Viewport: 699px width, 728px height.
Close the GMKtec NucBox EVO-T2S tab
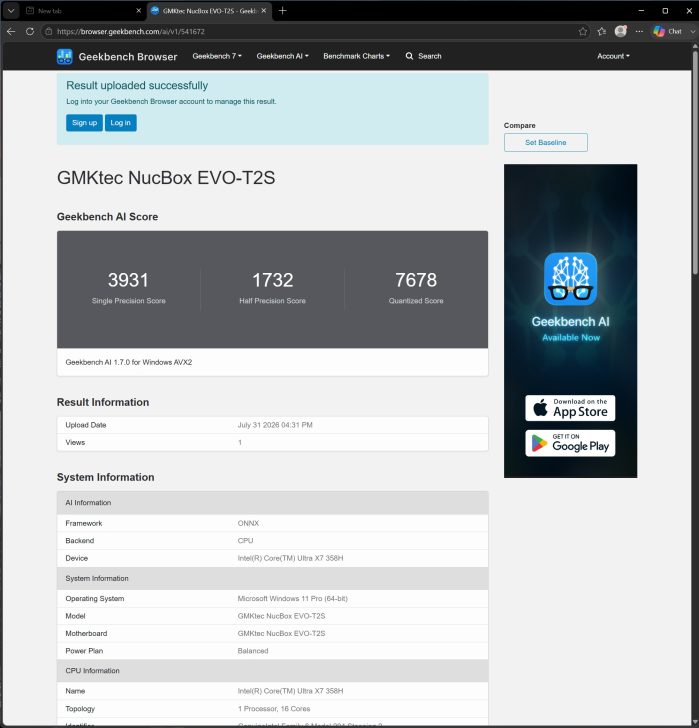click(264, 10)
